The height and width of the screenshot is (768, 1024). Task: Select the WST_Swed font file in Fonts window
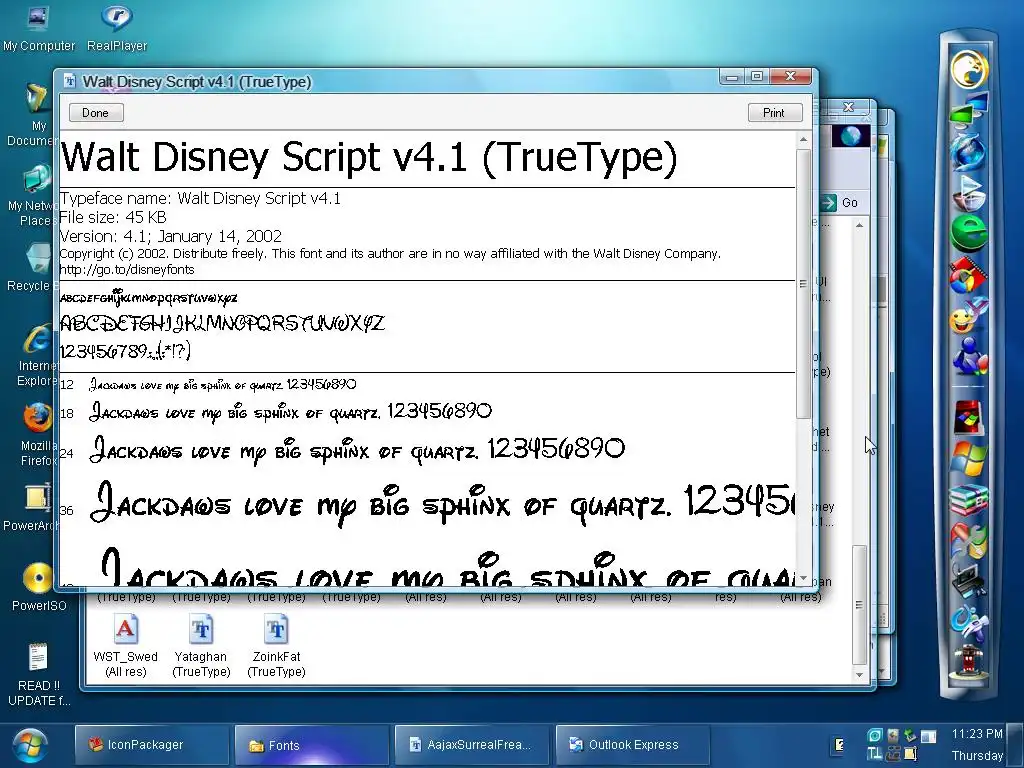[125, 645]
